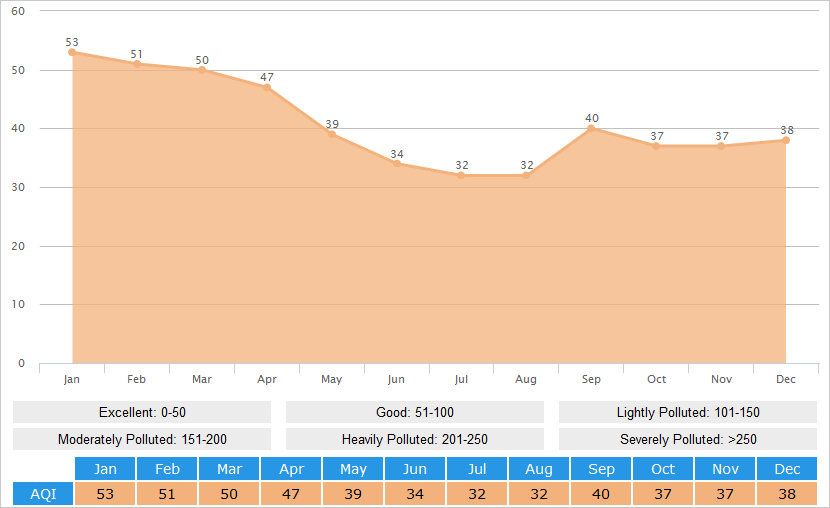830x508 pixels.
Task: Click the Nov table header cell
Action: 725,469
